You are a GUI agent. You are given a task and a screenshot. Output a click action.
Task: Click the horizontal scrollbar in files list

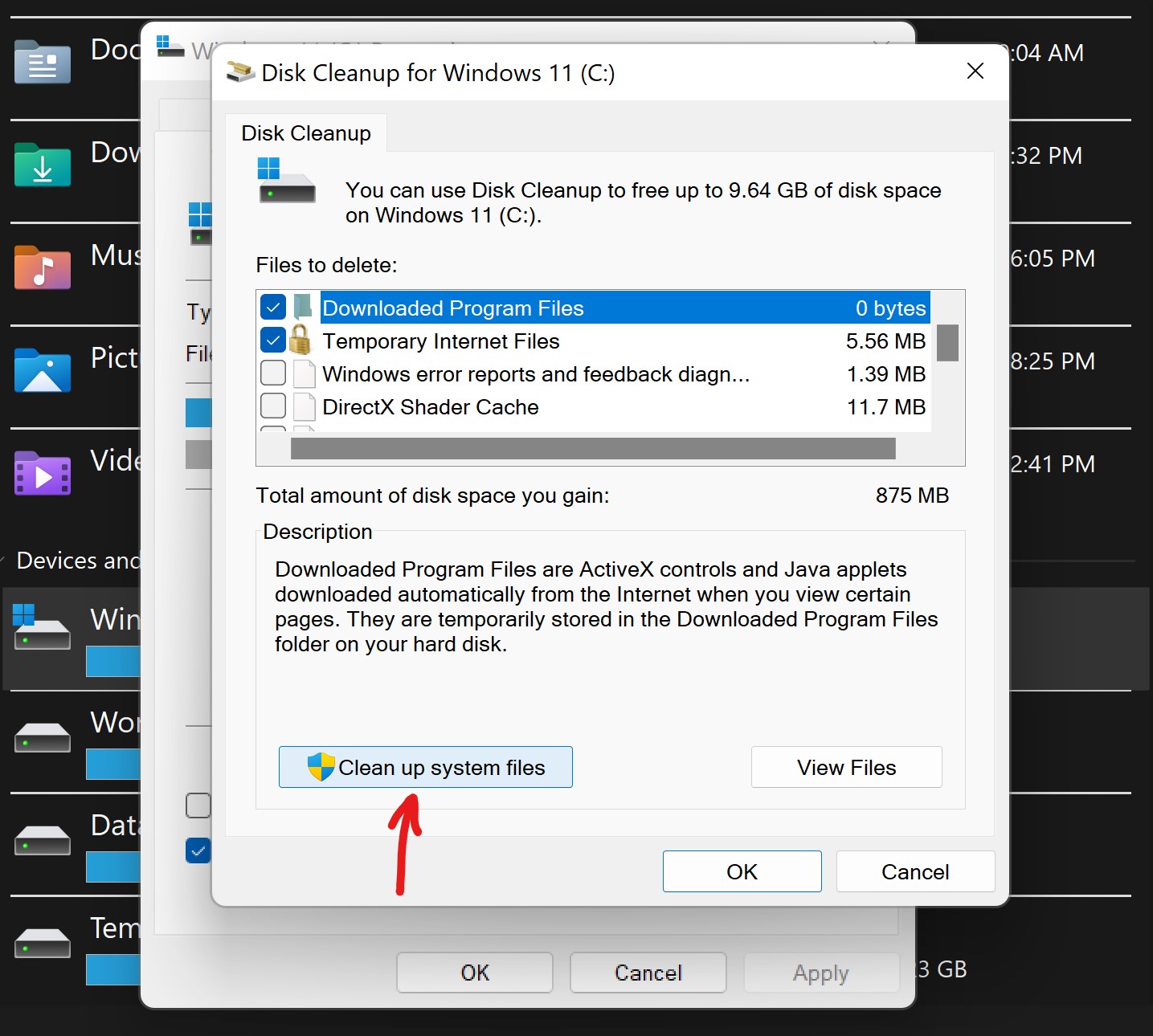coord(593,449)
